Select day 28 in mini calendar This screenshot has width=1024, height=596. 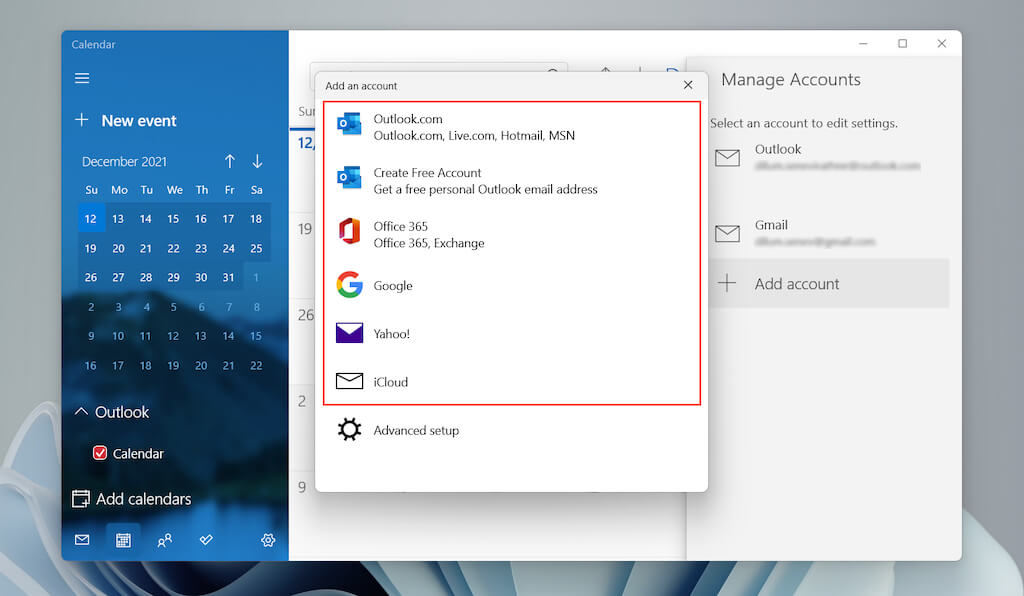point(146,277)
